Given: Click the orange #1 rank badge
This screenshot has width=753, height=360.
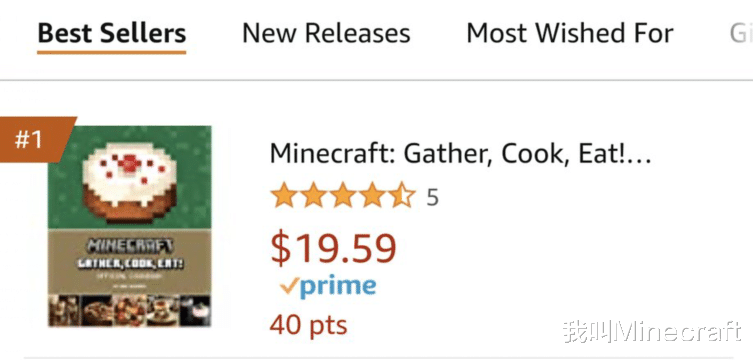Looking at the screenshot, I should click(35, 140).
